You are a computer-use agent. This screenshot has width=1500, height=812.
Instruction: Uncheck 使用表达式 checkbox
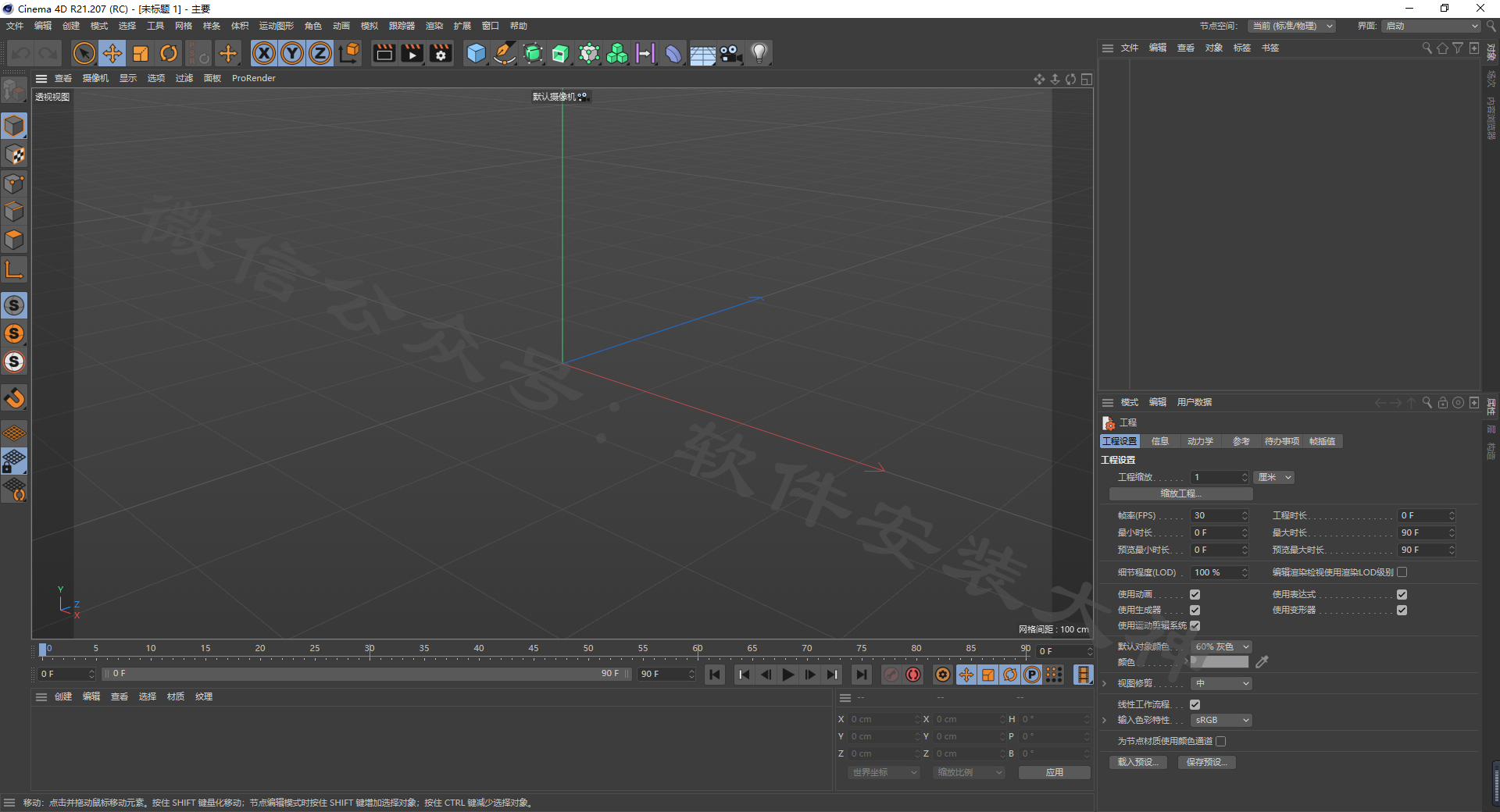(x=1402, y=594)
